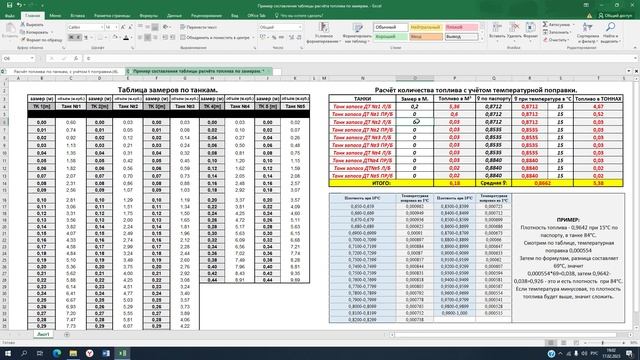Decrease indent in the alignment group
The height and width of the screenshot is (360, 640).
165,38
